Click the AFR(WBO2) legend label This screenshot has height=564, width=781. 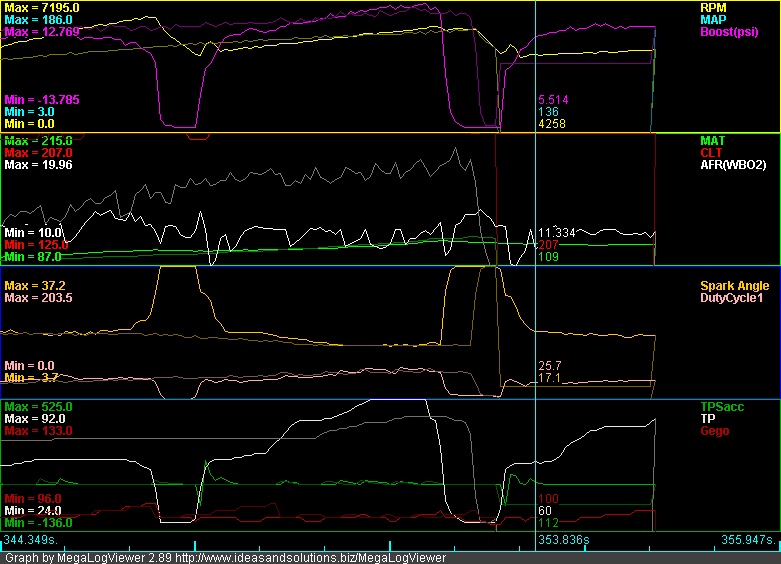[733, 165]
